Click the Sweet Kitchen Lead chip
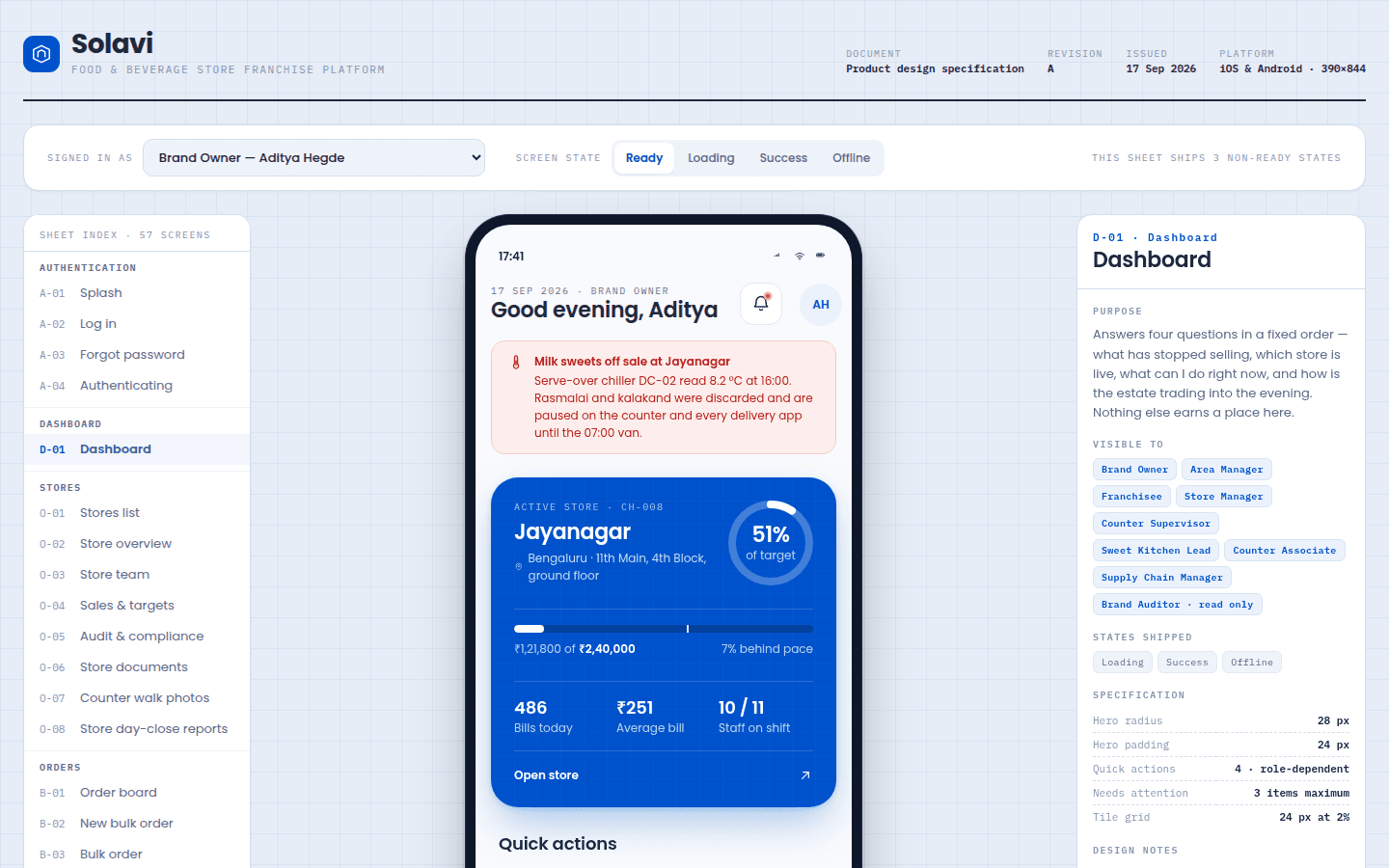1389x868 pixels. point(1156,551)
